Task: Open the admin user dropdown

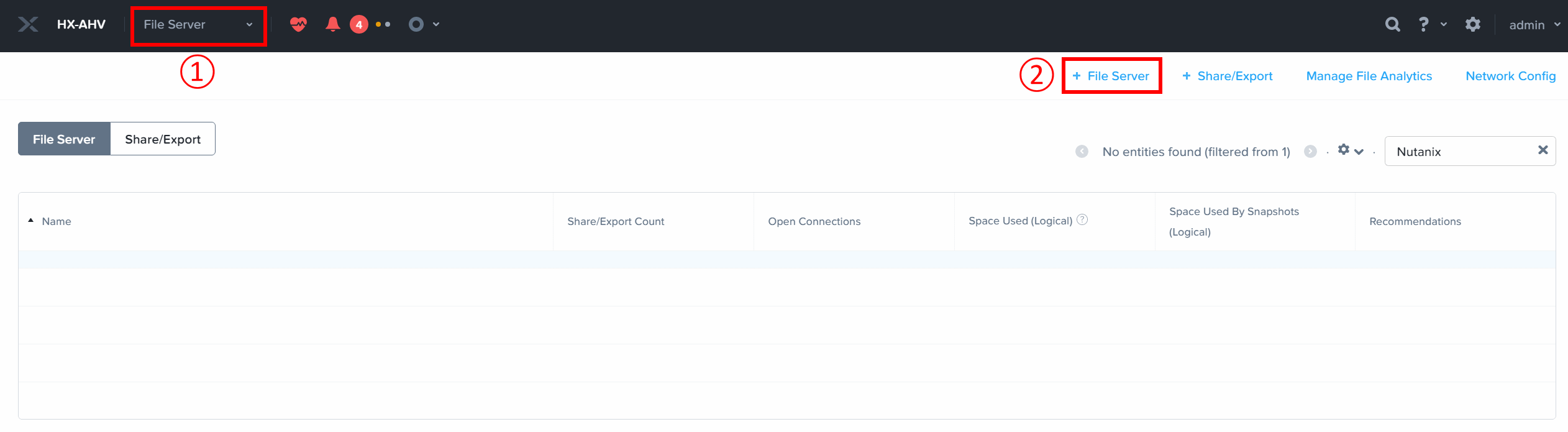Action: coord(1533,25)
